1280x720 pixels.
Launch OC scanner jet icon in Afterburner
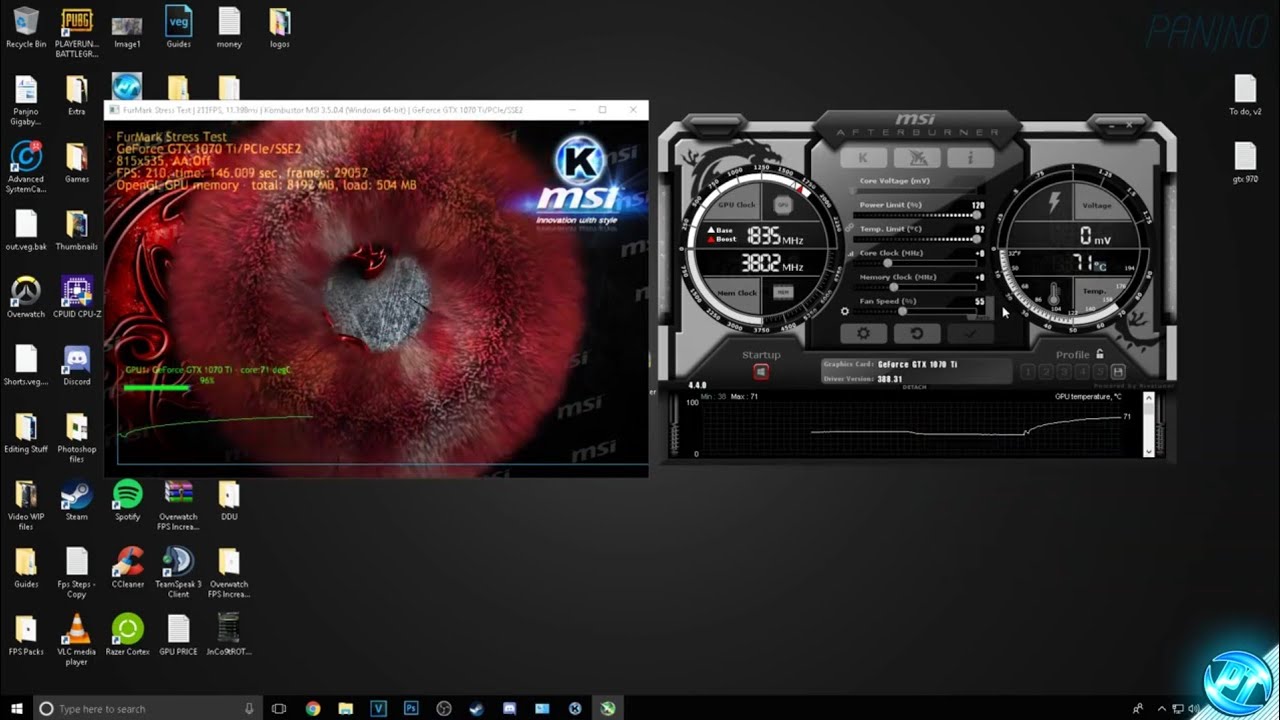pos(916,158)
